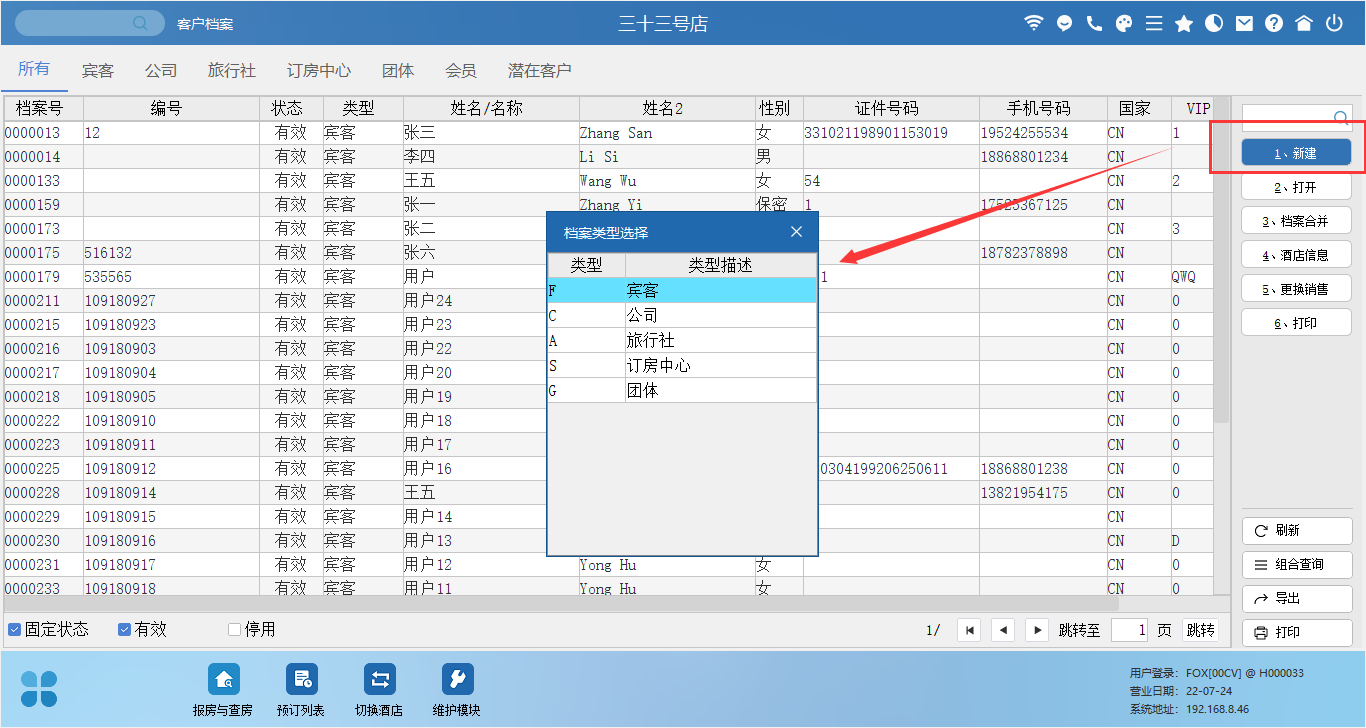Image resolution: width=1366 pixels, height=728 pixels.
Task: Open the phone call icon
Action: tap(1094, 24)
